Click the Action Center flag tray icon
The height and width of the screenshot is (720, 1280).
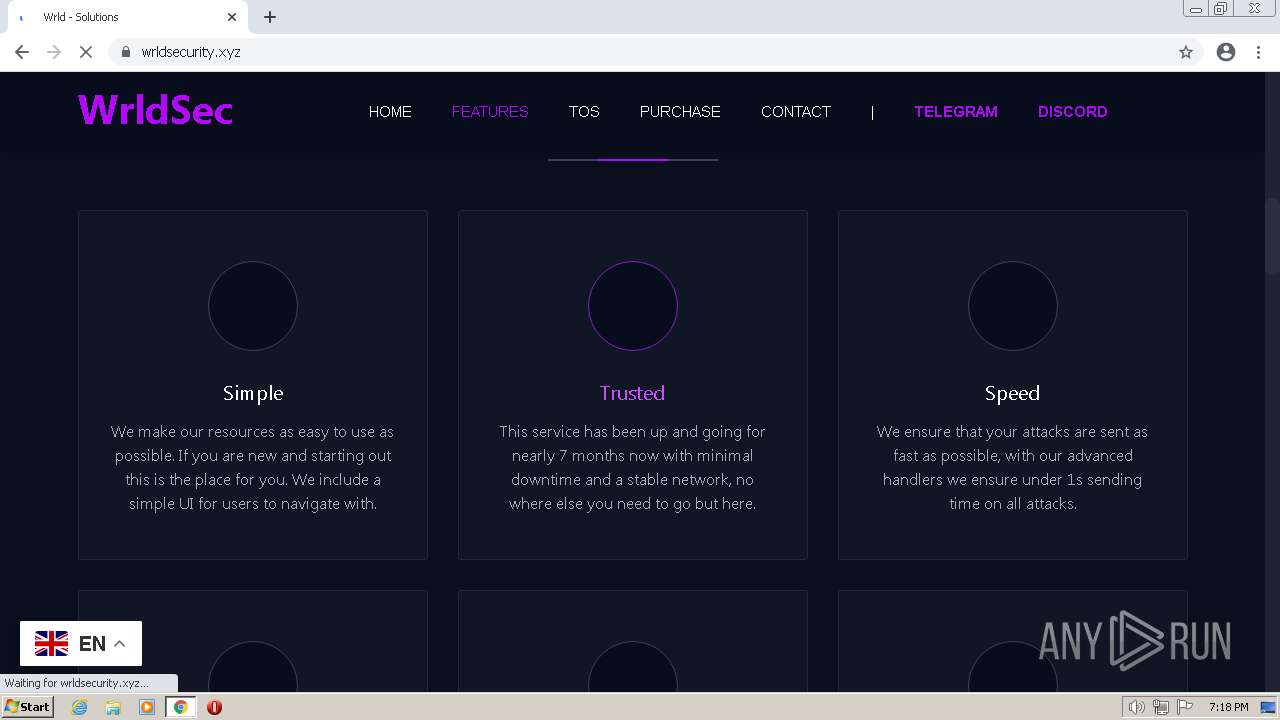coord(1185,707)
